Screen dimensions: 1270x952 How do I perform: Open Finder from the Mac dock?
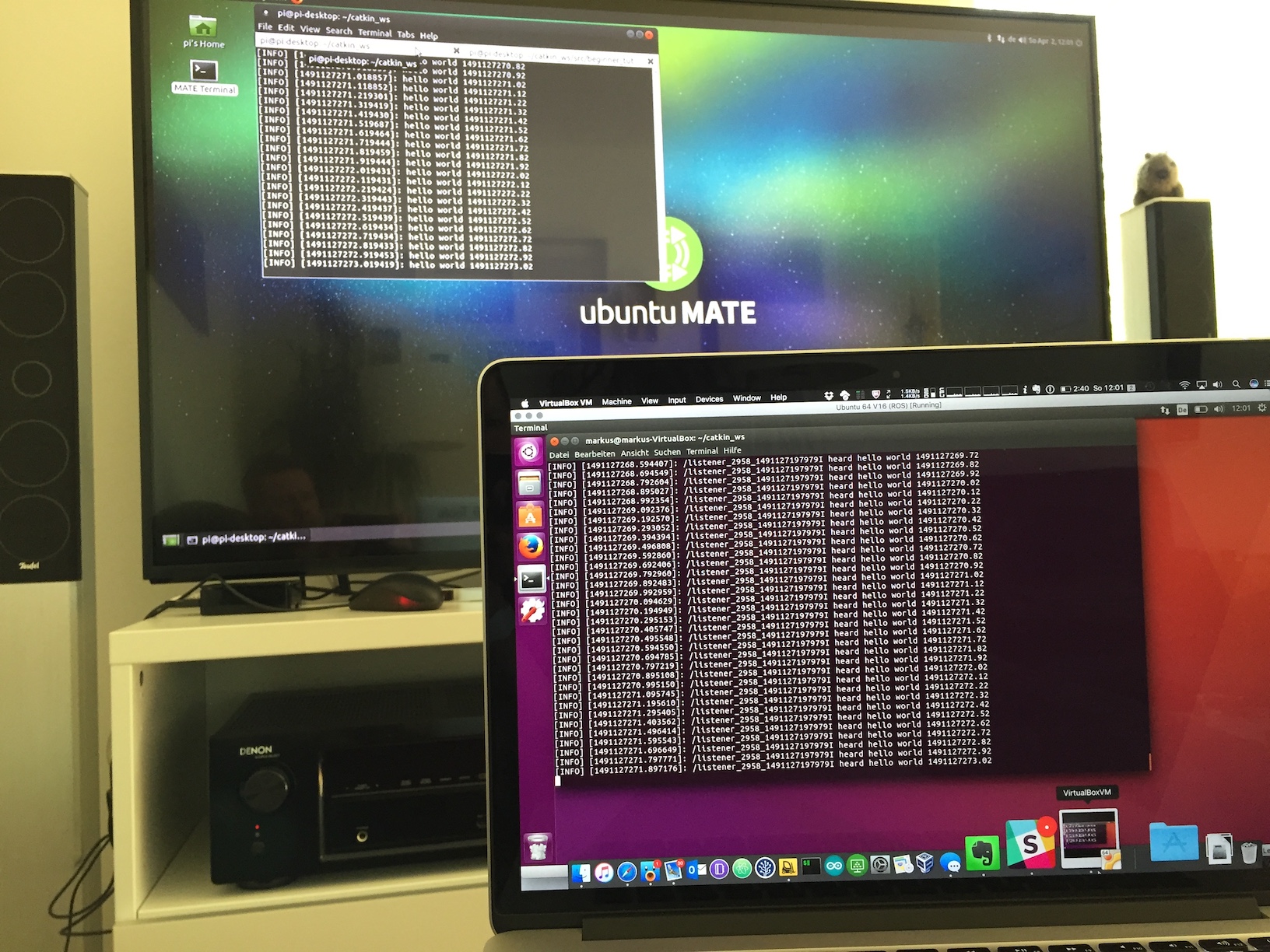click(x=581, y=873)
